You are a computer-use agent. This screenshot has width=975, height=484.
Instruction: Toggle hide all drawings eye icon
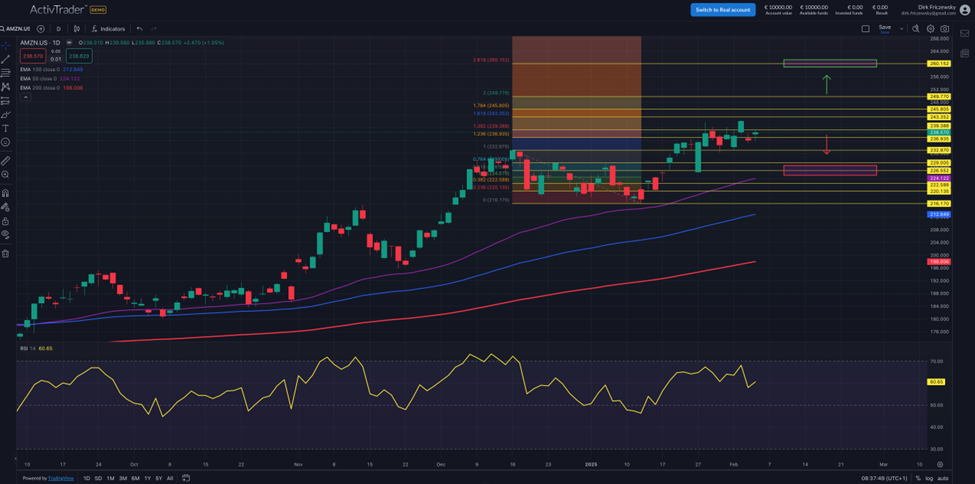tap(6, 235)
